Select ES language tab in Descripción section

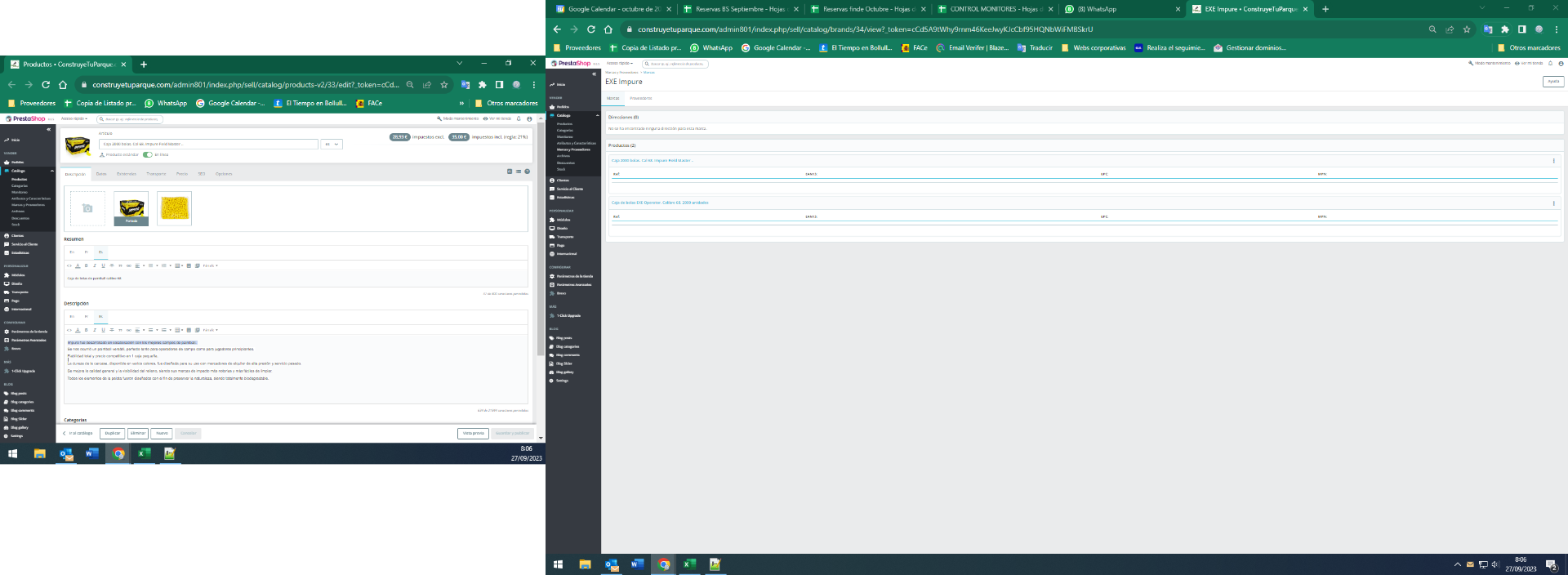tap(100, 316)
